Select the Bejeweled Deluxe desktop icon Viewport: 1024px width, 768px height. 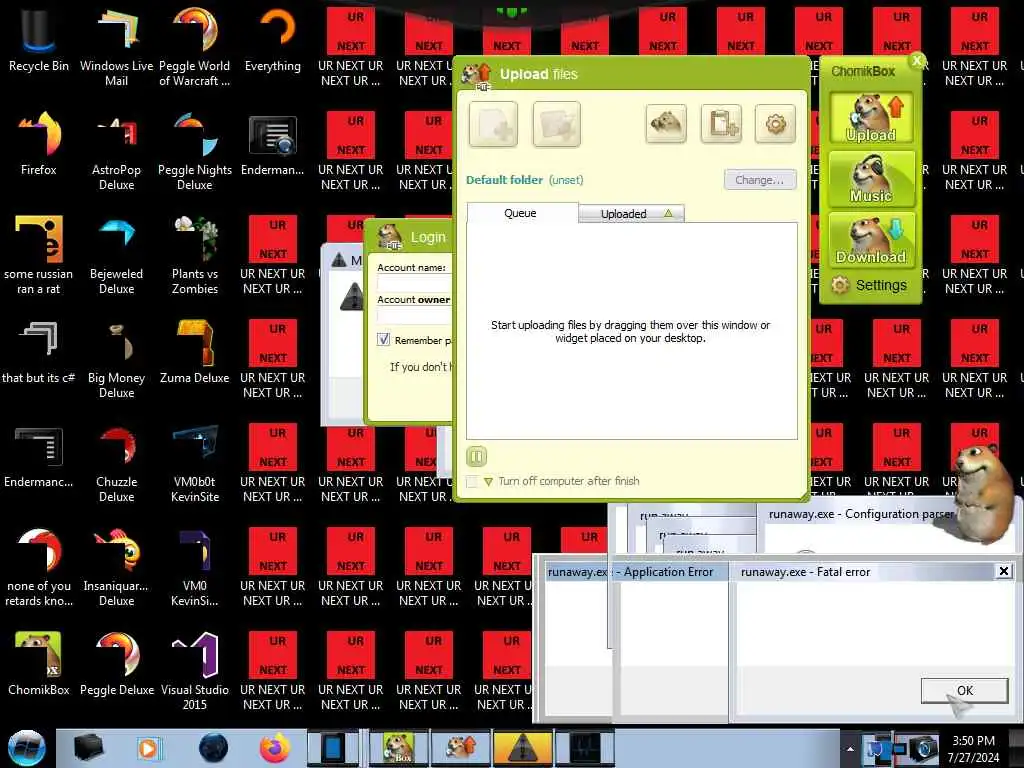coord(116,255)
